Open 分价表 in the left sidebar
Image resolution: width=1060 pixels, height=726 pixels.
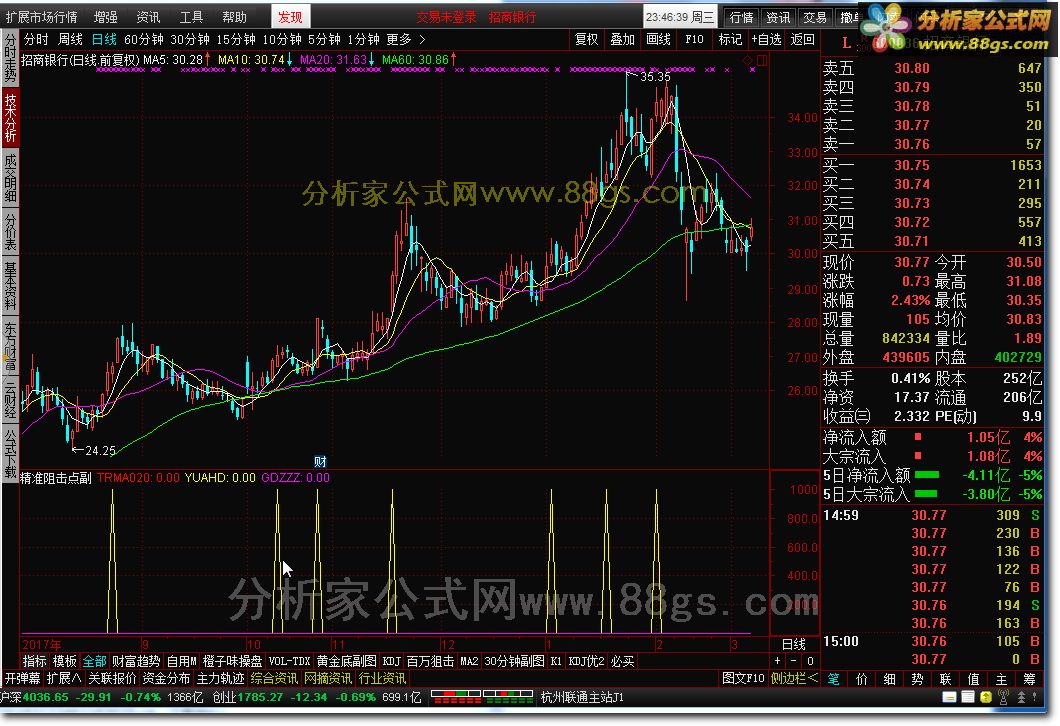[x=10, y=232]
